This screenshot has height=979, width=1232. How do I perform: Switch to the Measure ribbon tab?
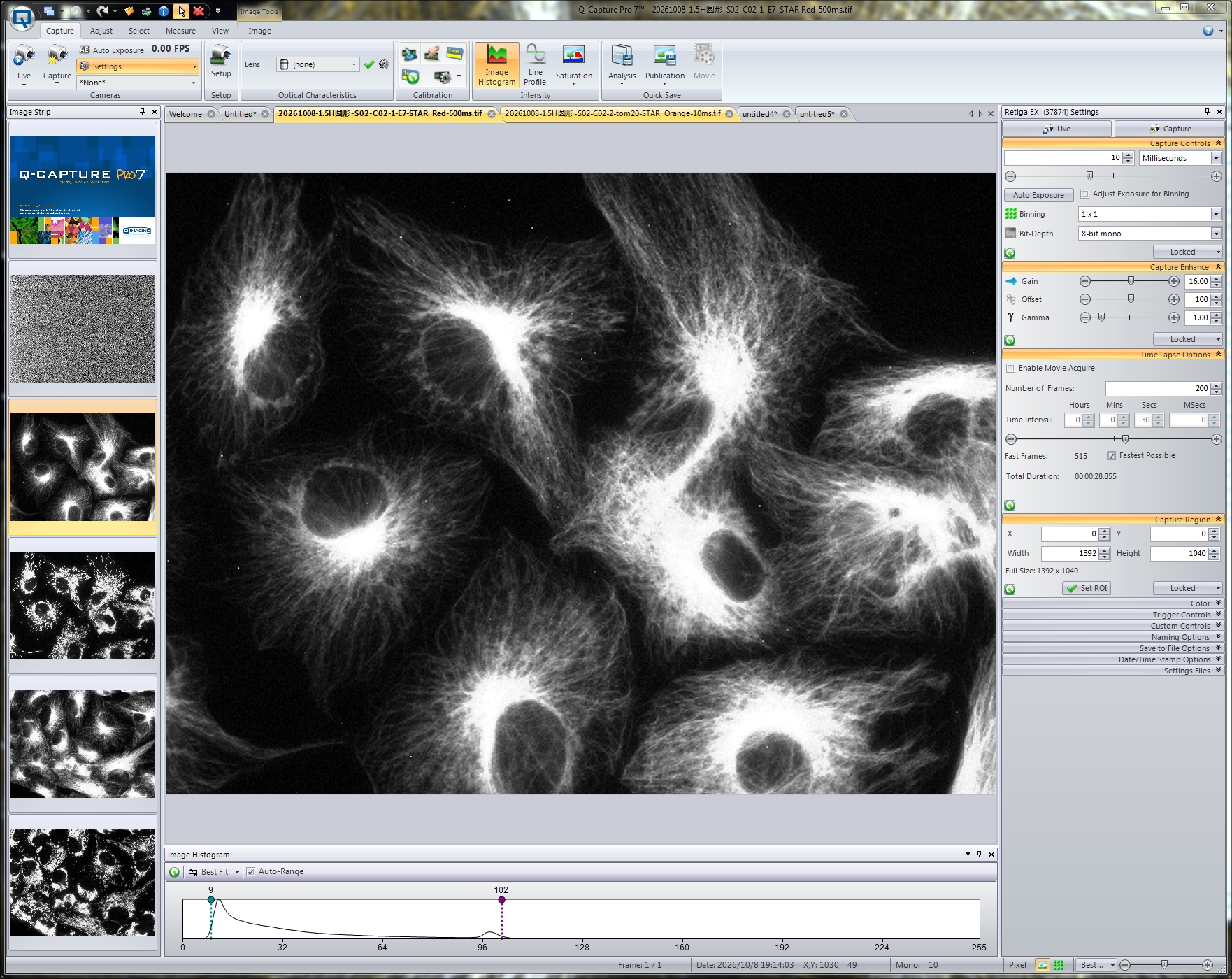click(x=180, y=31)
